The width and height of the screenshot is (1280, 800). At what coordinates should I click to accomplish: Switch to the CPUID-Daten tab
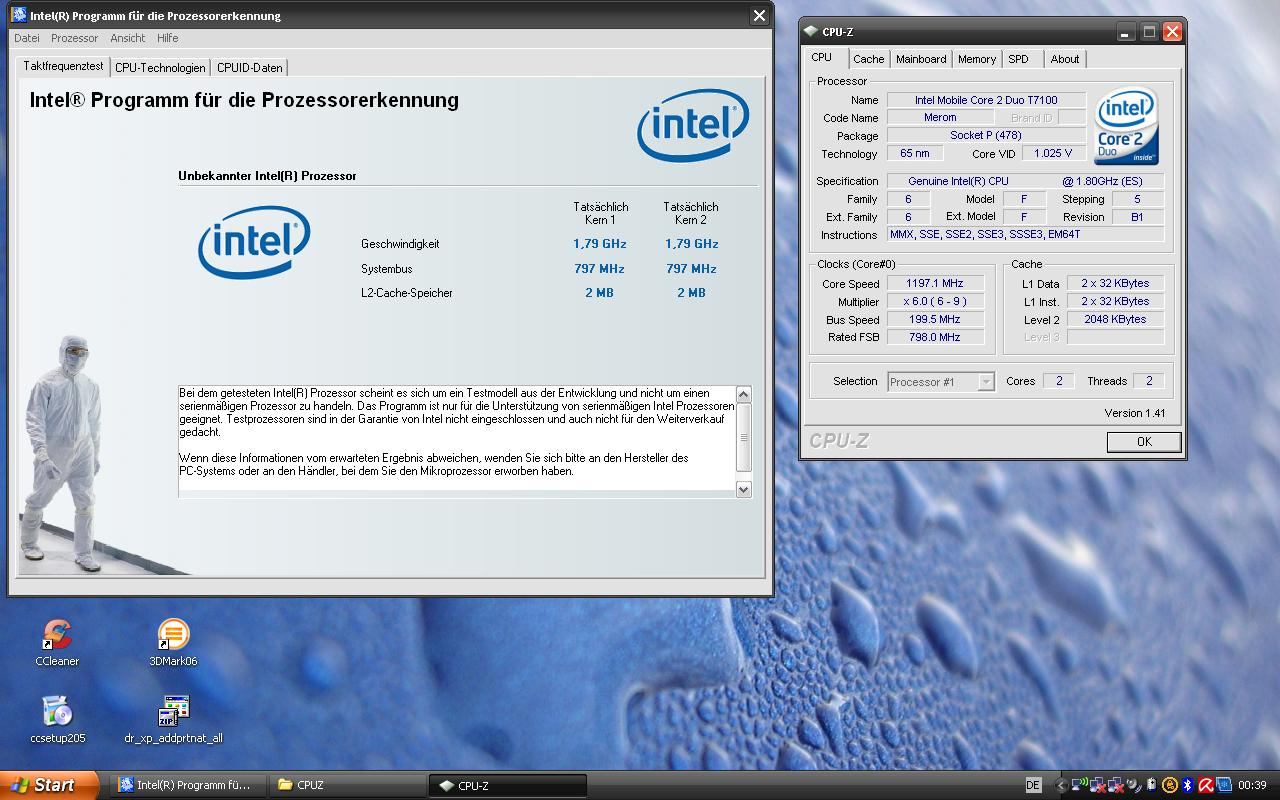point(249,67)
